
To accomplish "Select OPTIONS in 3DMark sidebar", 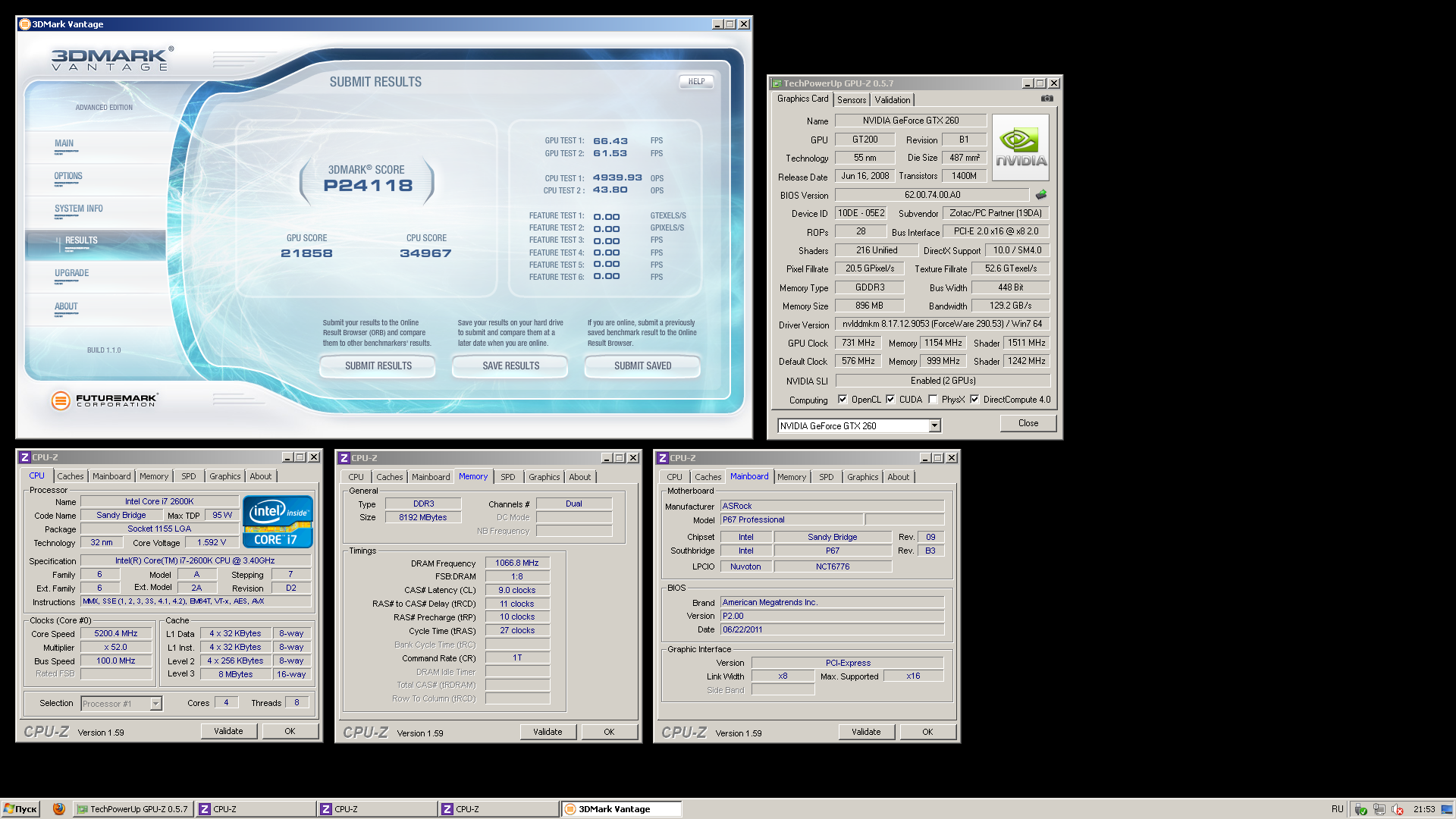I will click(96, 180).
